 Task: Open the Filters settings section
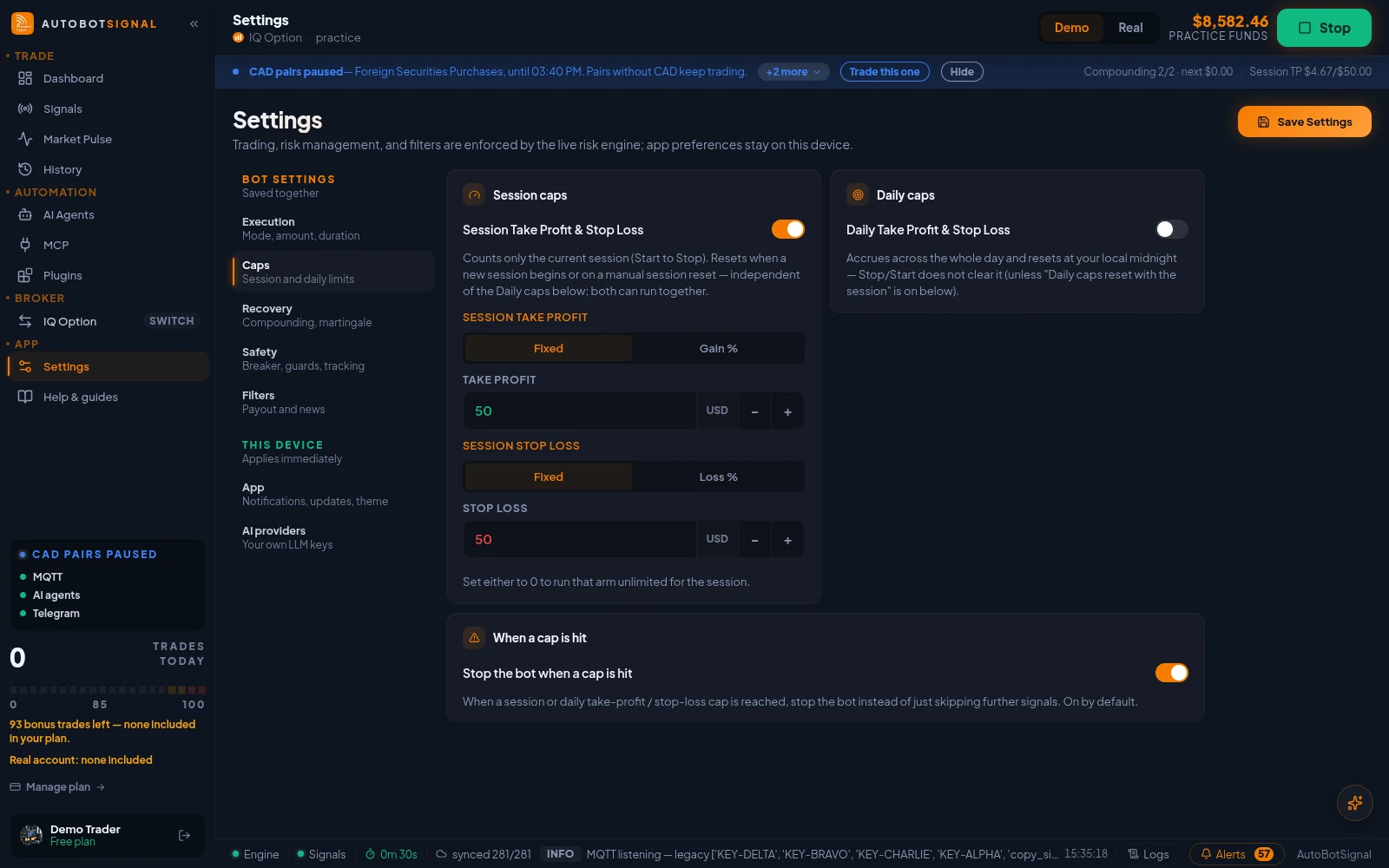pyautogui.click(x=333, y=402)
